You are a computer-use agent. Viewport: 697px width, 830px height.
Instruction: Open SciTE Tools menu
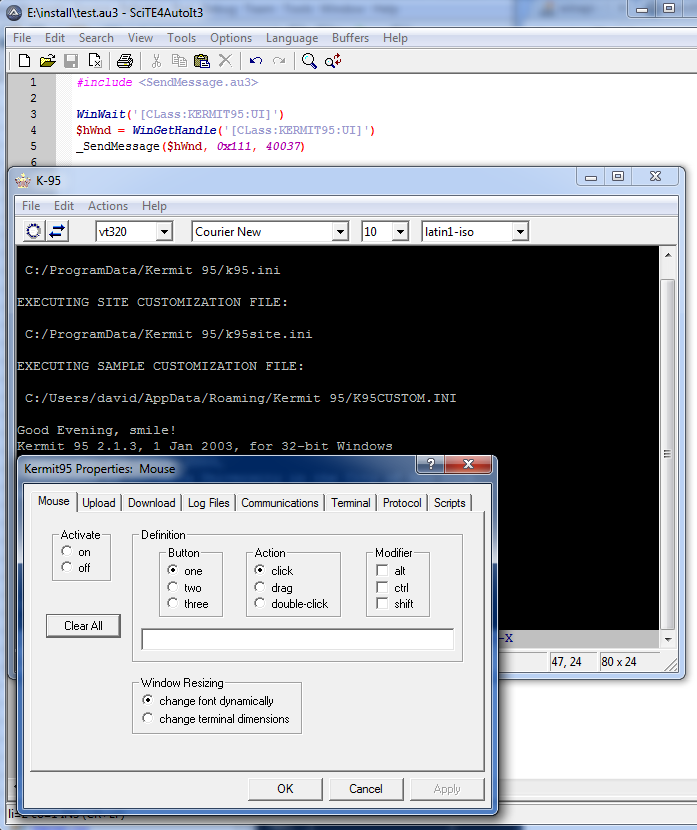tap(182, 38)
